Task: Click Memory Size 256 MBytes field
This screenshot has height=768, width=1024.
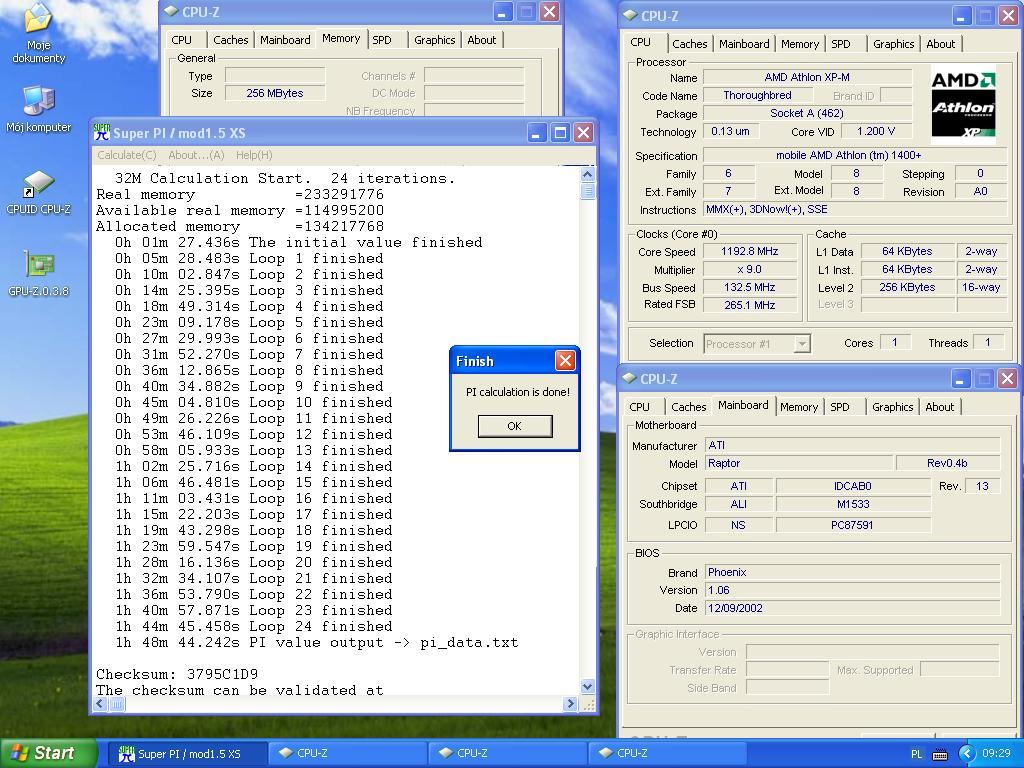Action: 275,93
